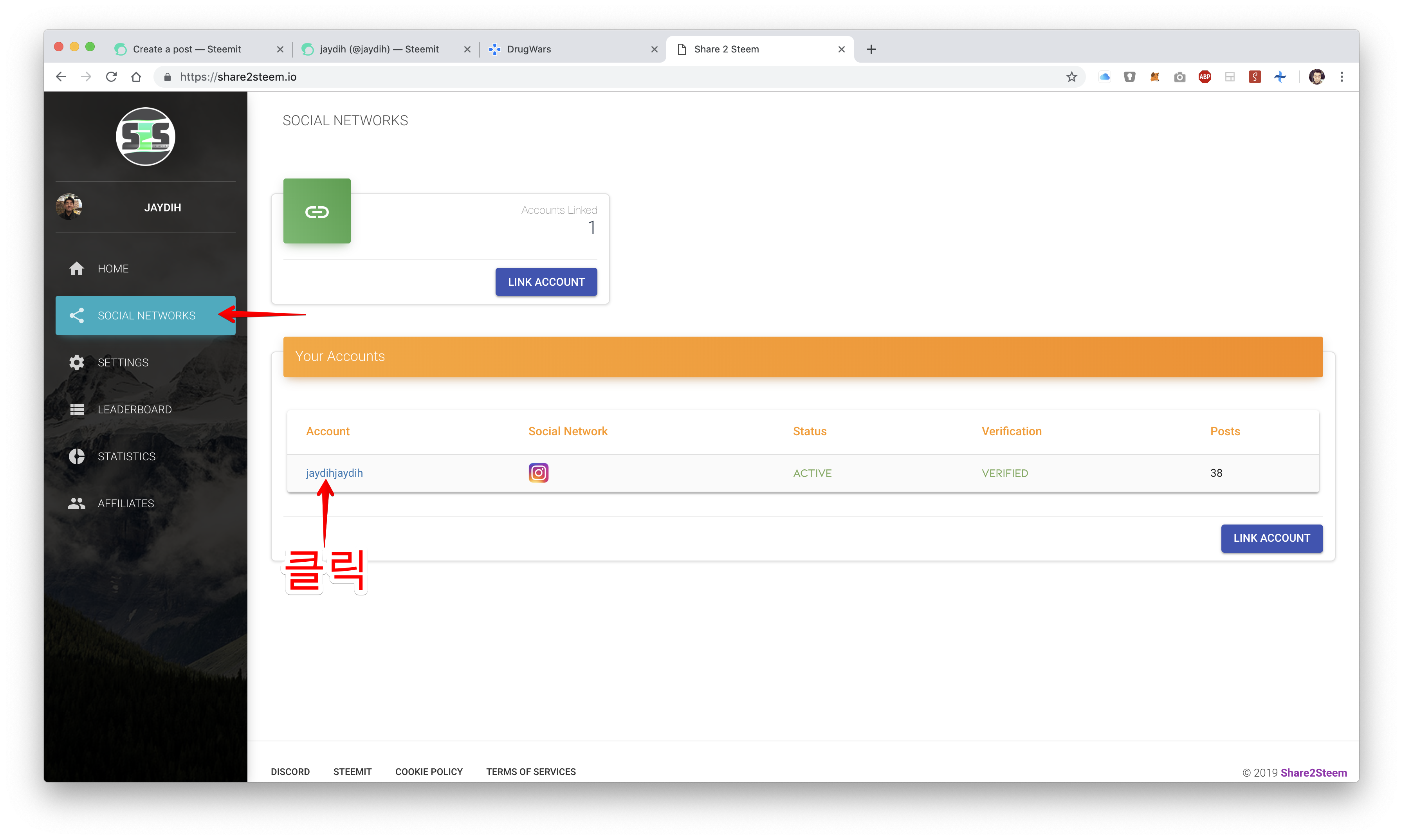The image size is (1403, 840).
Task: Open the shield extension icon
Action: coord(1130,77)
